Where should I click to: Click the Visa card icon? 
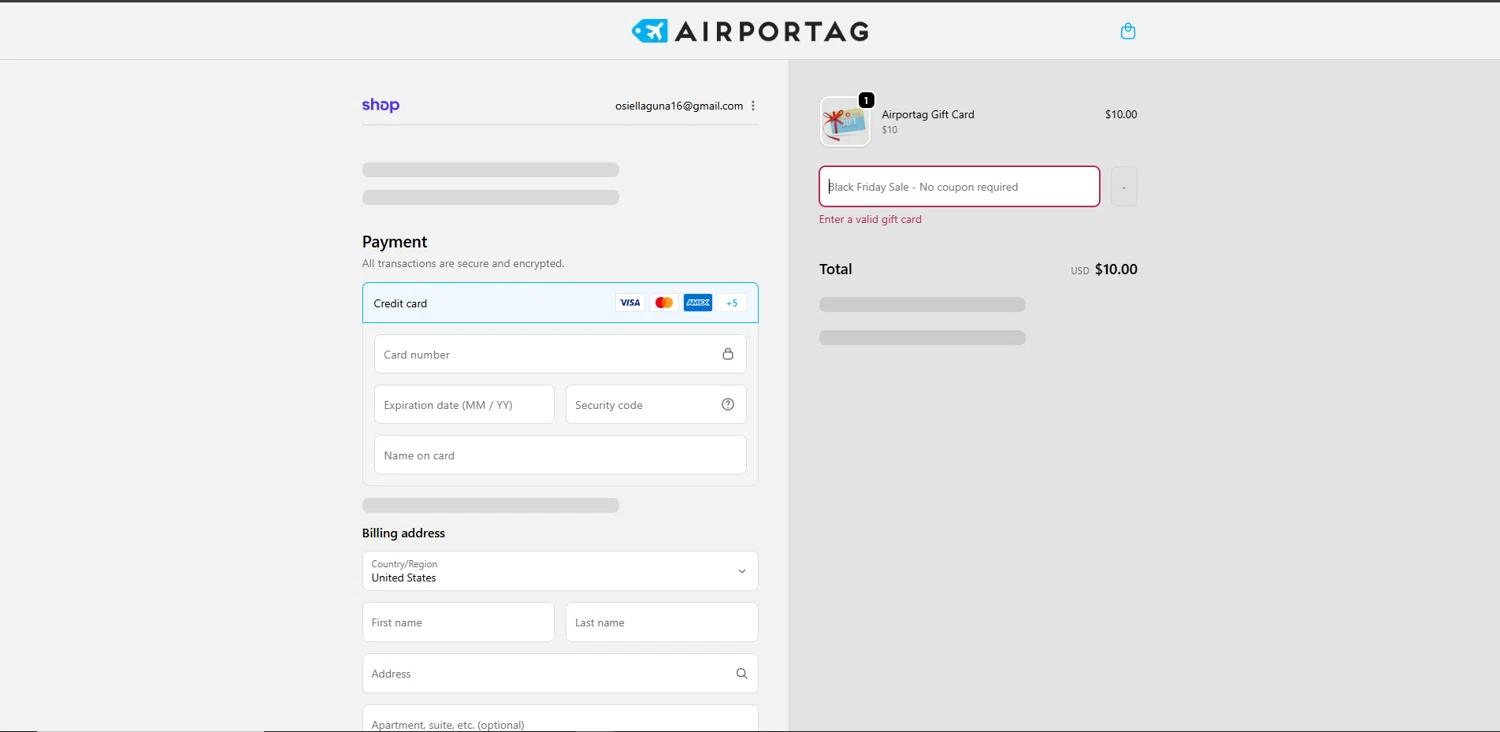pyautogui.click(x=630, y=303)
